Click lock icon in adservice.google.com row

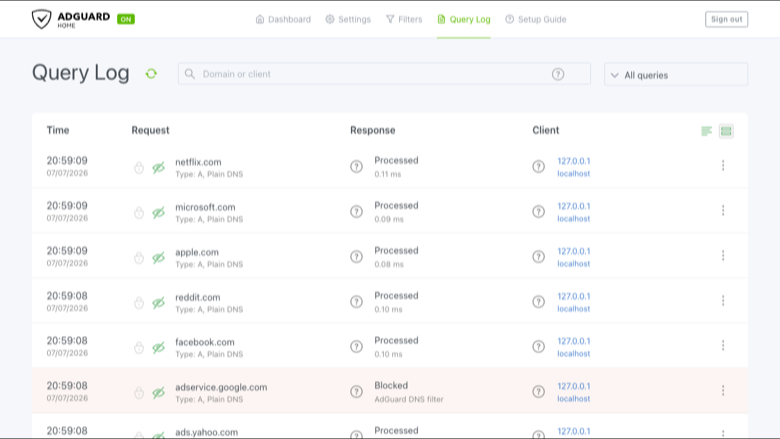tap(139, 393)
